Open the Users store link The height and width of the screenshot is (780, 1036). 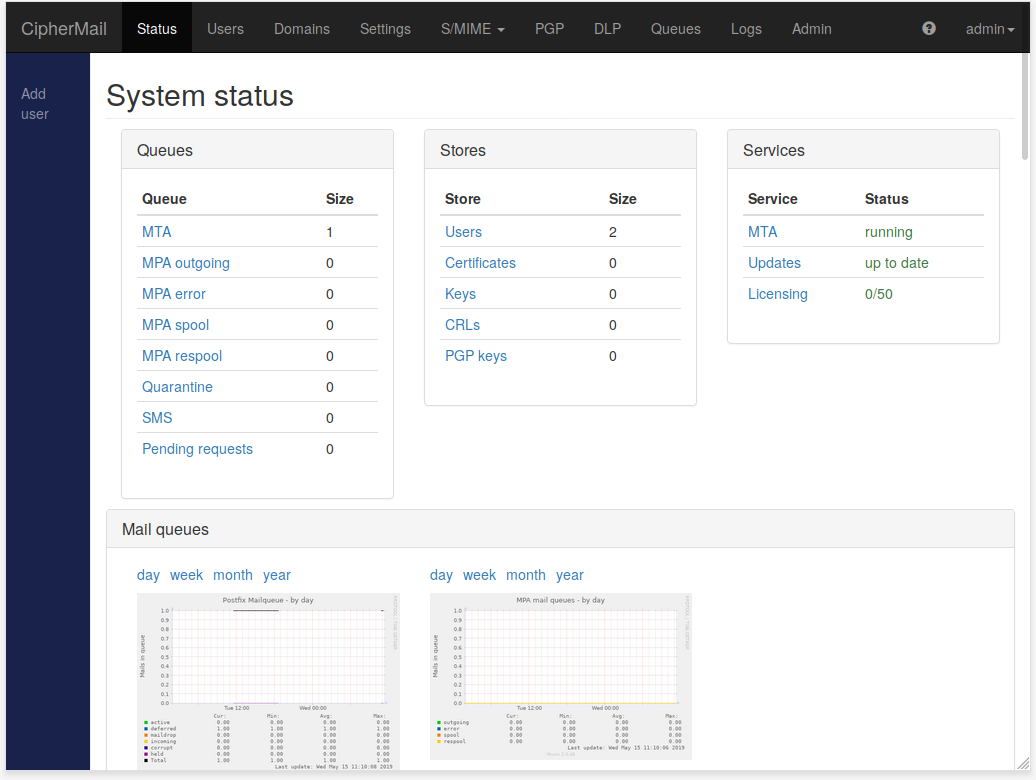[463, 232]
